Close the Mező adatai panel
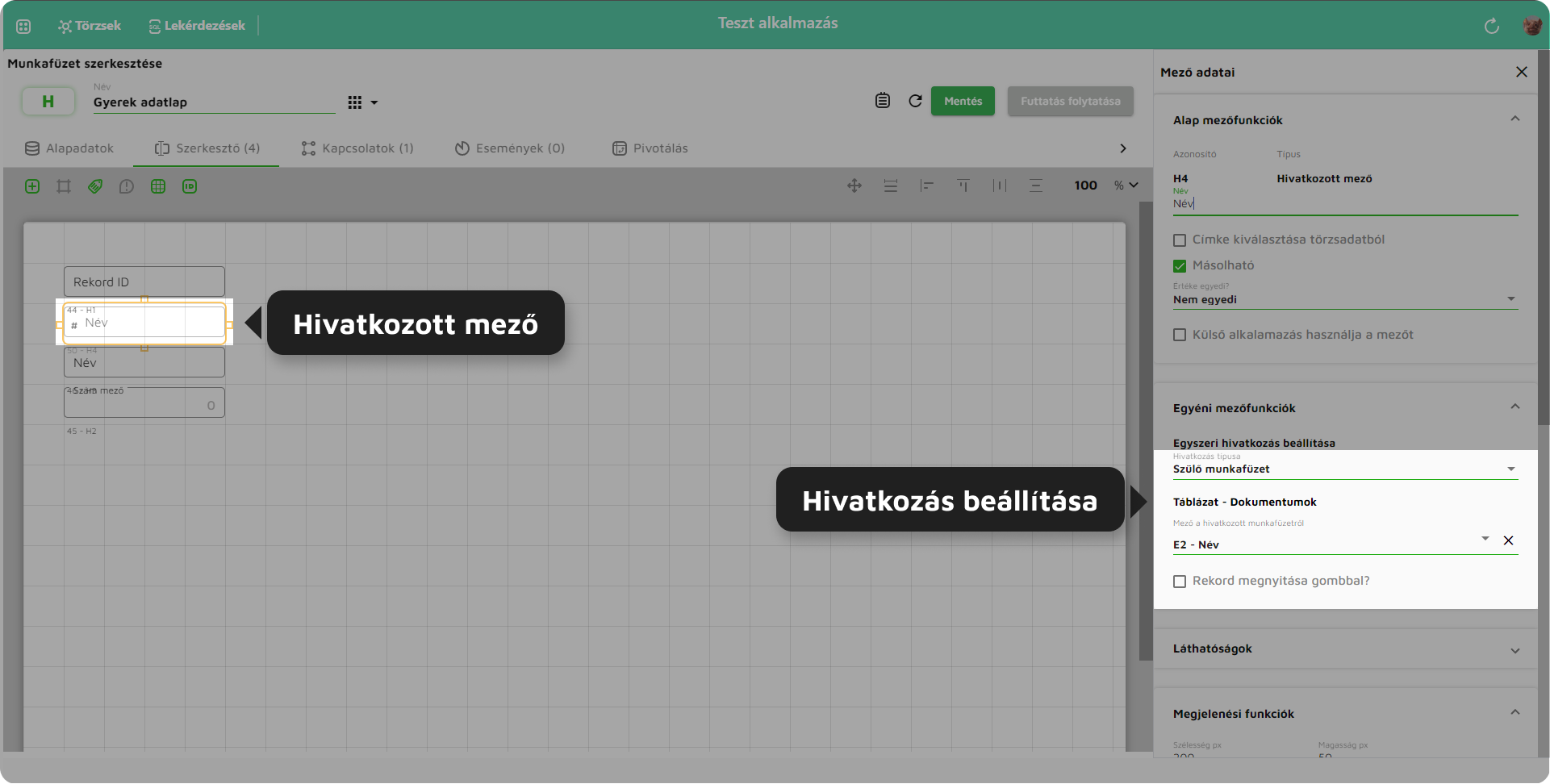 (x=1522, y=72)
